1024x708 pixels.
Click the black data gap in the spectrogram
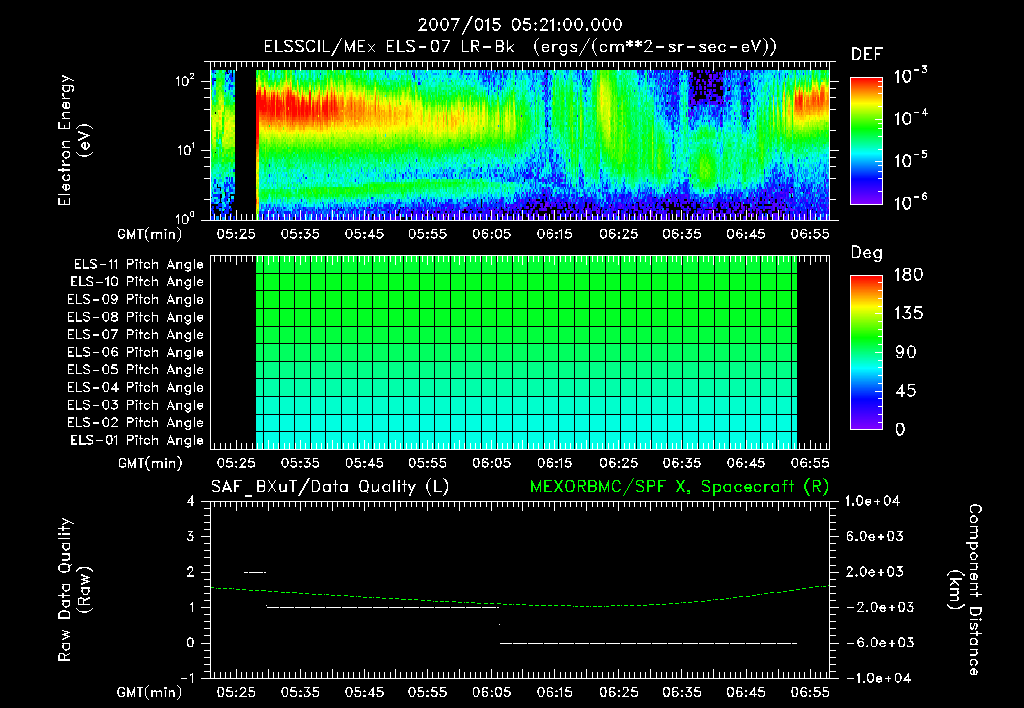[x=245, y=144]
